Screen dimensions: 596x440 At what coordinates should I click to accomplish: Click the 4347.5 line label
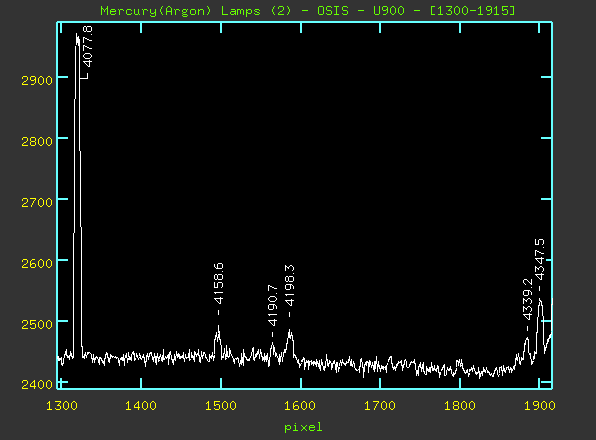pos(540,259)
